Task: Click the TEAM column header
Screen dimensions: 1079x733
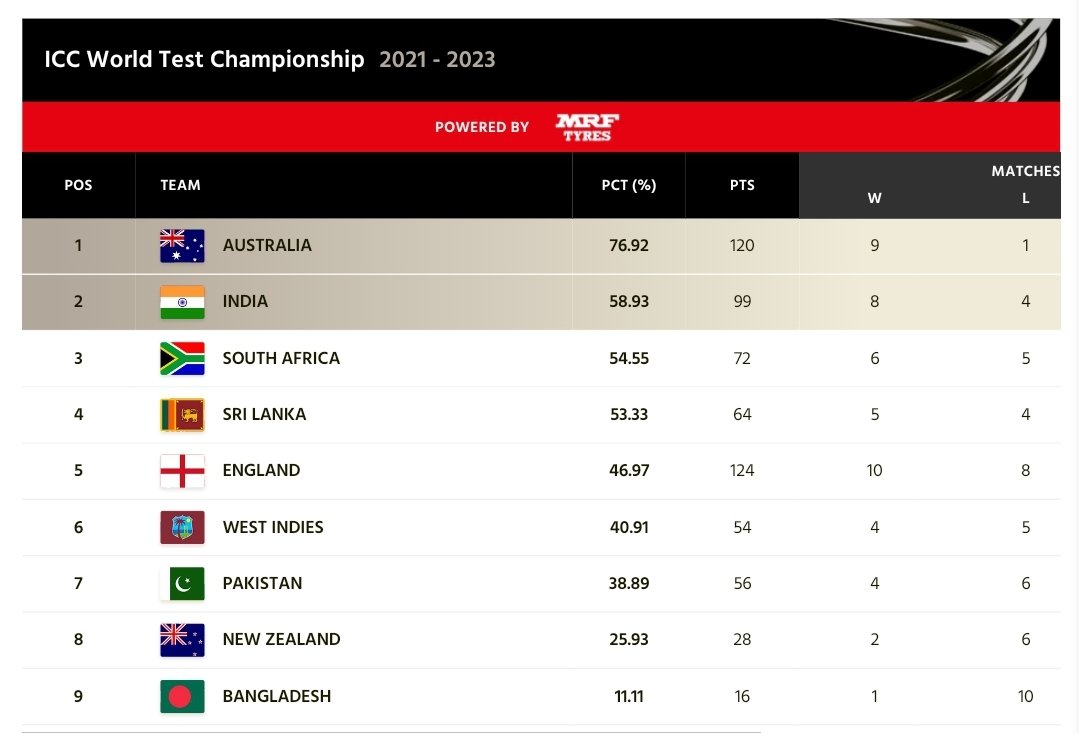Action: (180, 185)
